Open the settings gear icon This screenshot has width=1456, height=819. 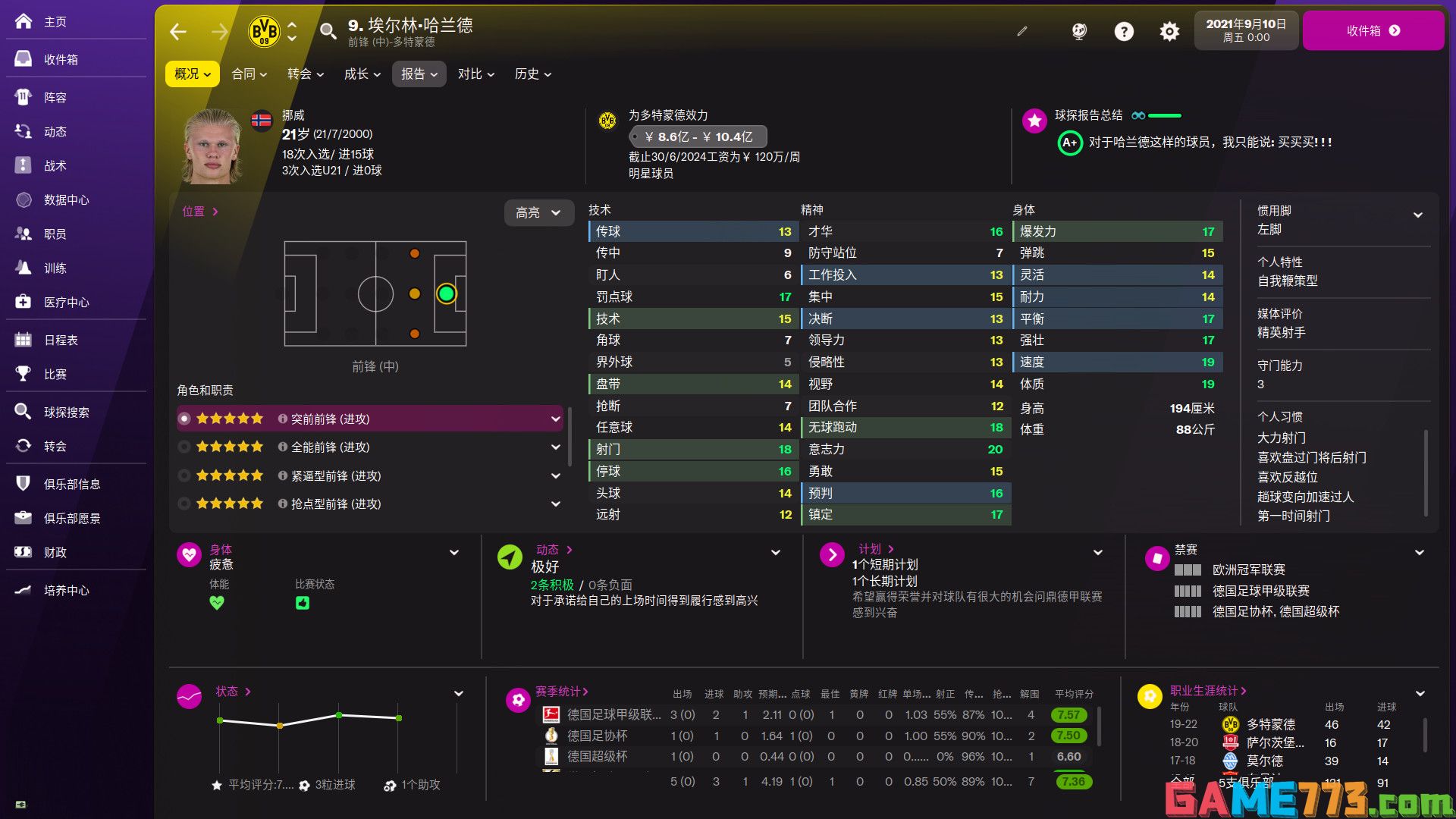pos(1169,32)
